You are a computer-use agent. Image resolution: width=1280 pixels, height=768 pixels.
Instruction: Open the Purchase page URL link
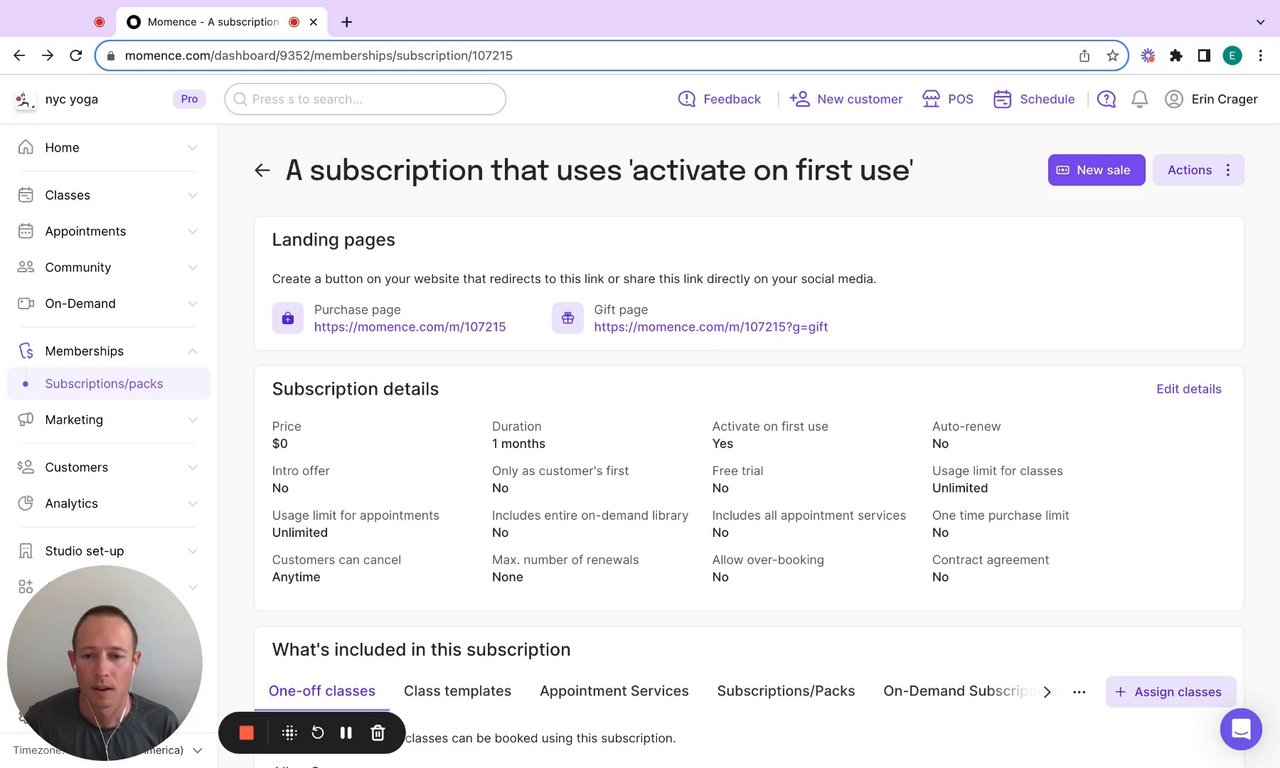(x=410, y=327)
